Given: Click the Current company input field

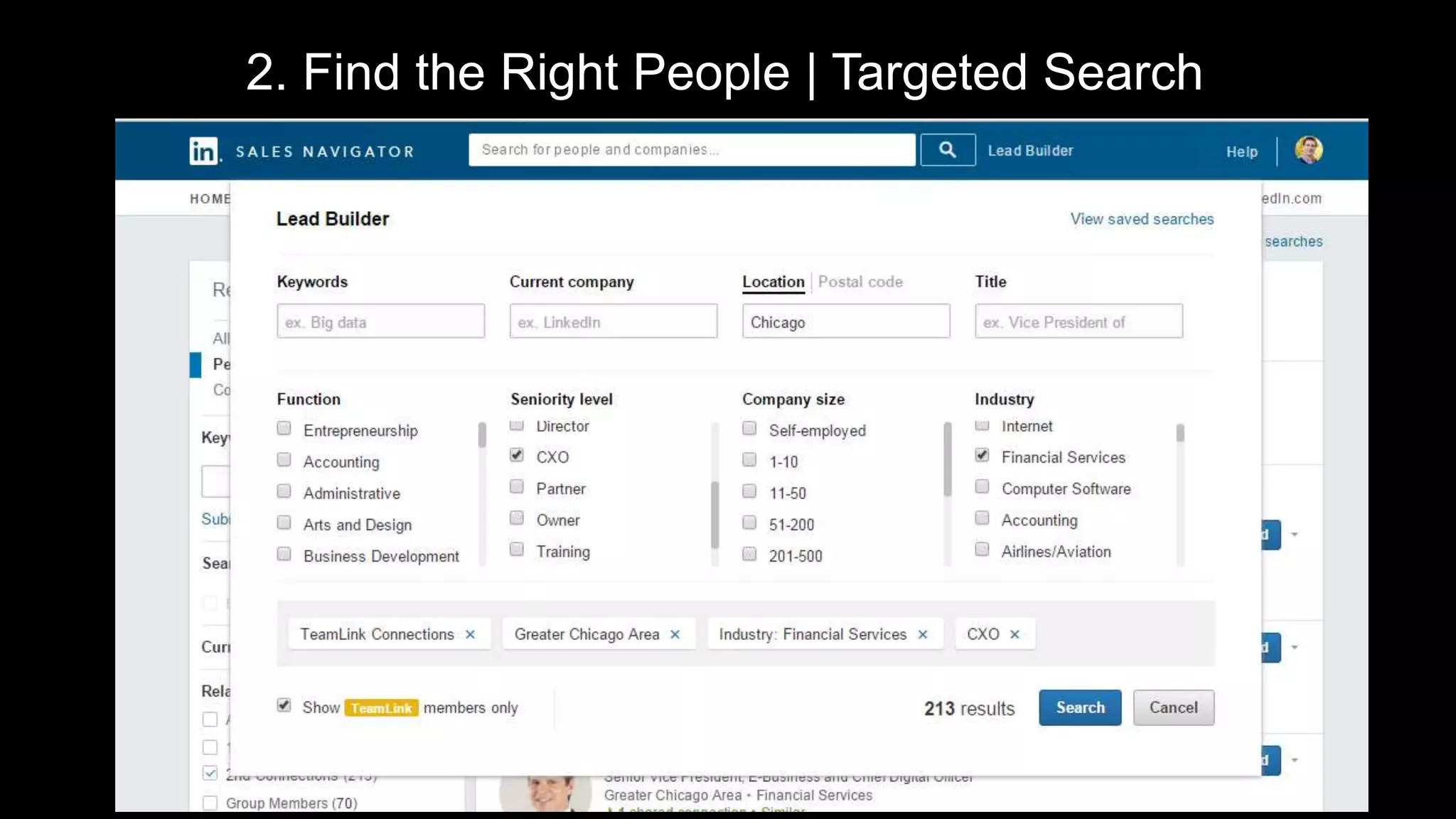Looking at the screenshot, I should tap(614, 321).
